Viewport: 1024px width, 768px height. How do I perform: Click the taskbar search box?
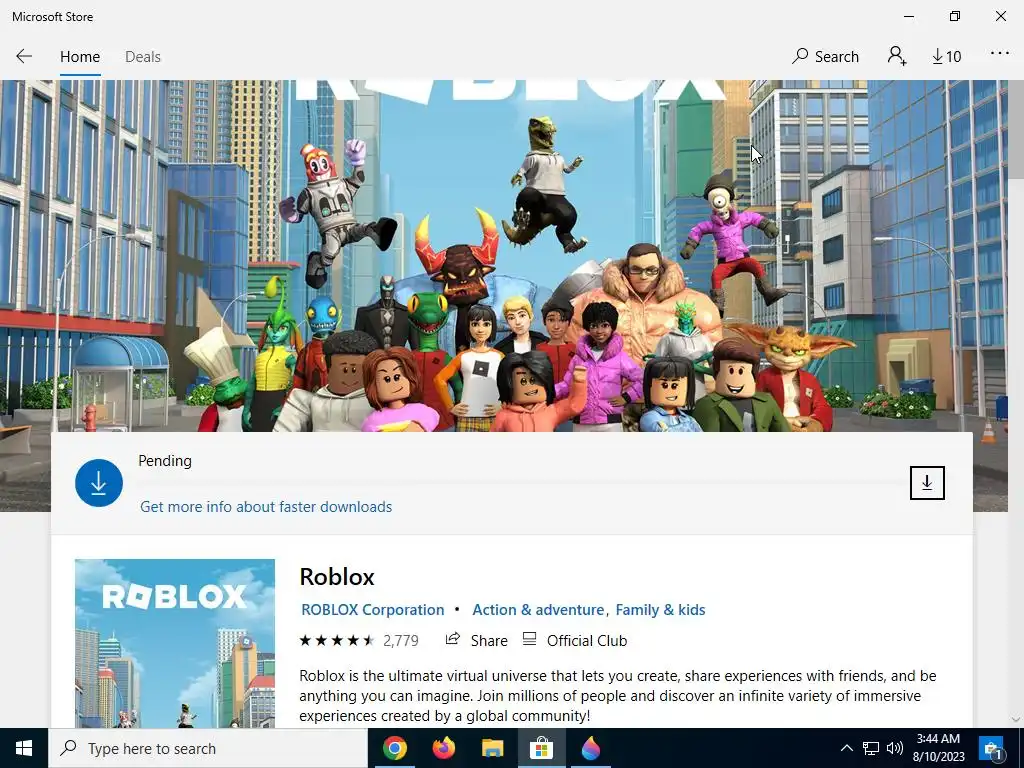tap(208, 748)
